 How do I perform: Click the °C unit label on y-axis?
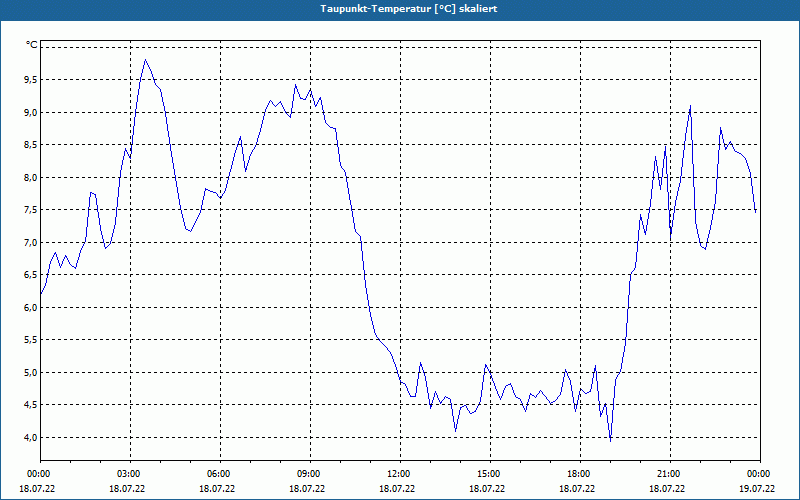(x=32, y=45)
